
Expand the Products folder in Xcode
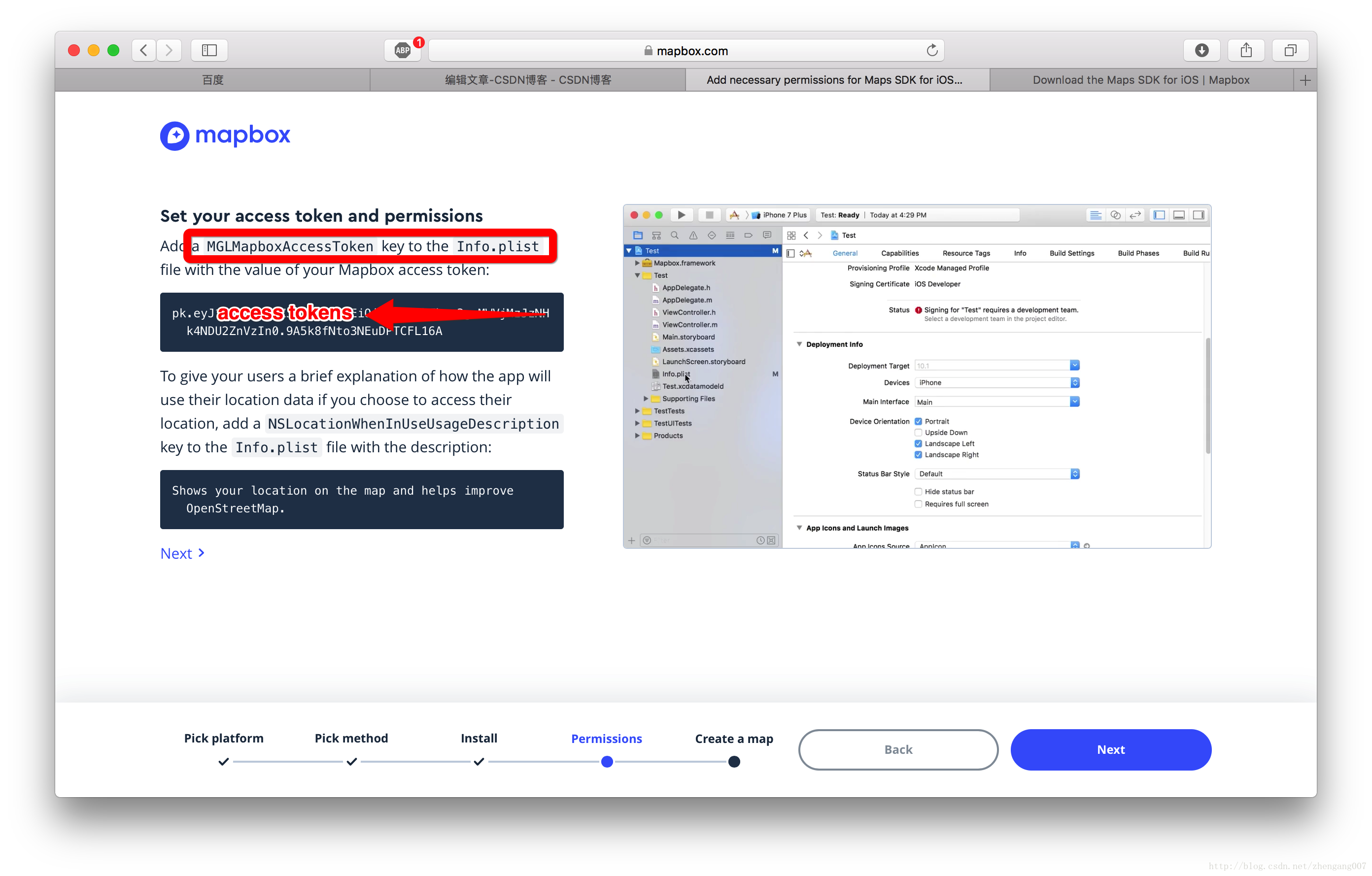pyautogui.click(x=637, y=436)
